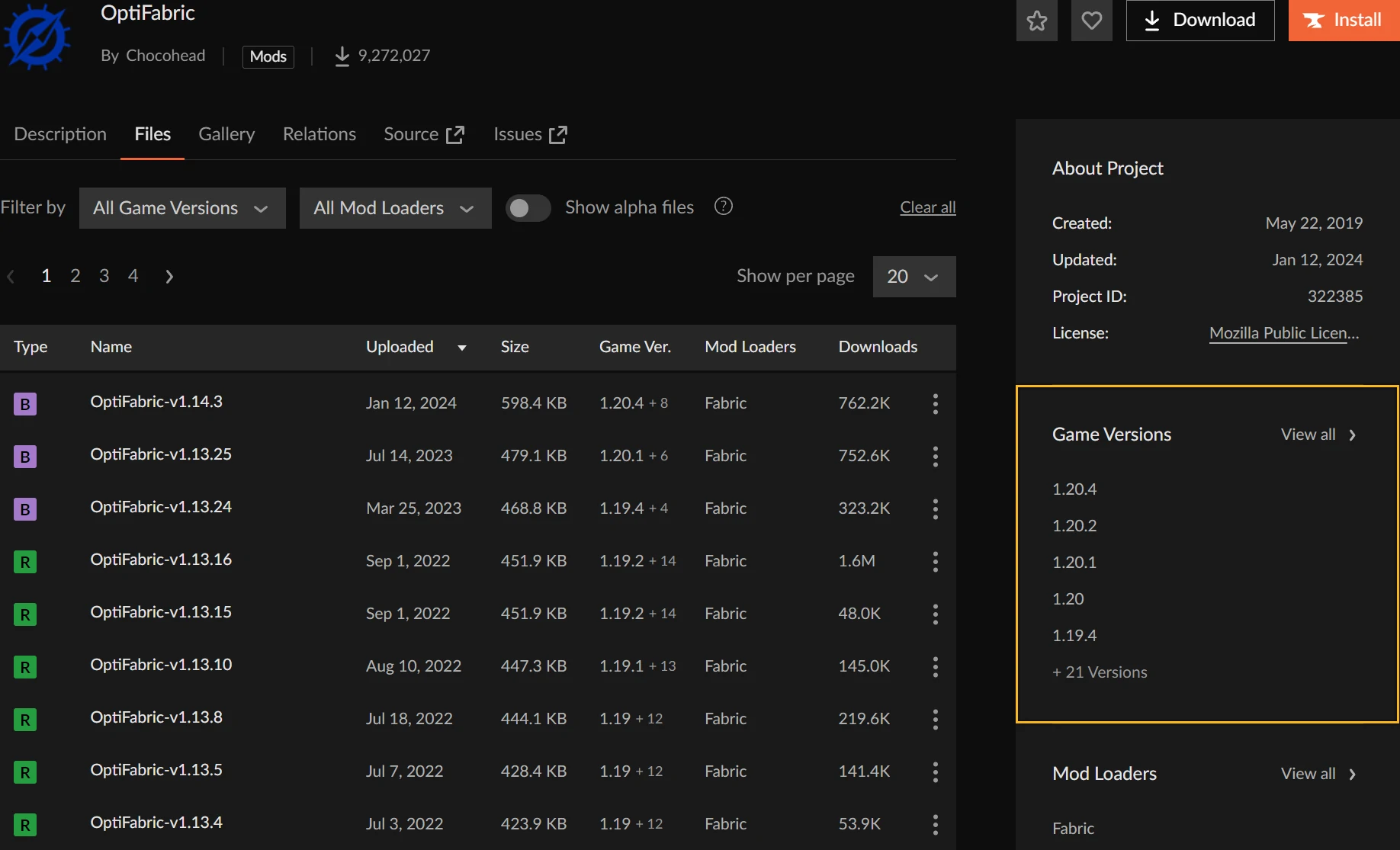Click the heart icon to like OptiFabric
Image resolution: width=1400 pixels, height=850 pixels.
coord(1091,21)
